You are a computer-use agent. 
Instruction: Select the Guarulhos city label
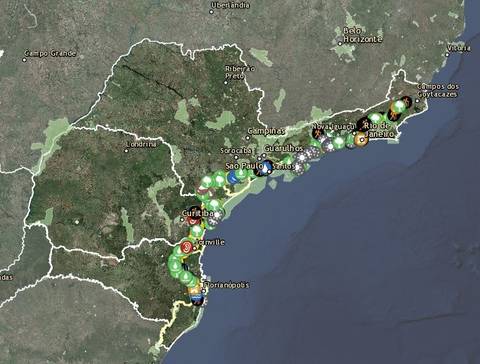coord(283,148)
